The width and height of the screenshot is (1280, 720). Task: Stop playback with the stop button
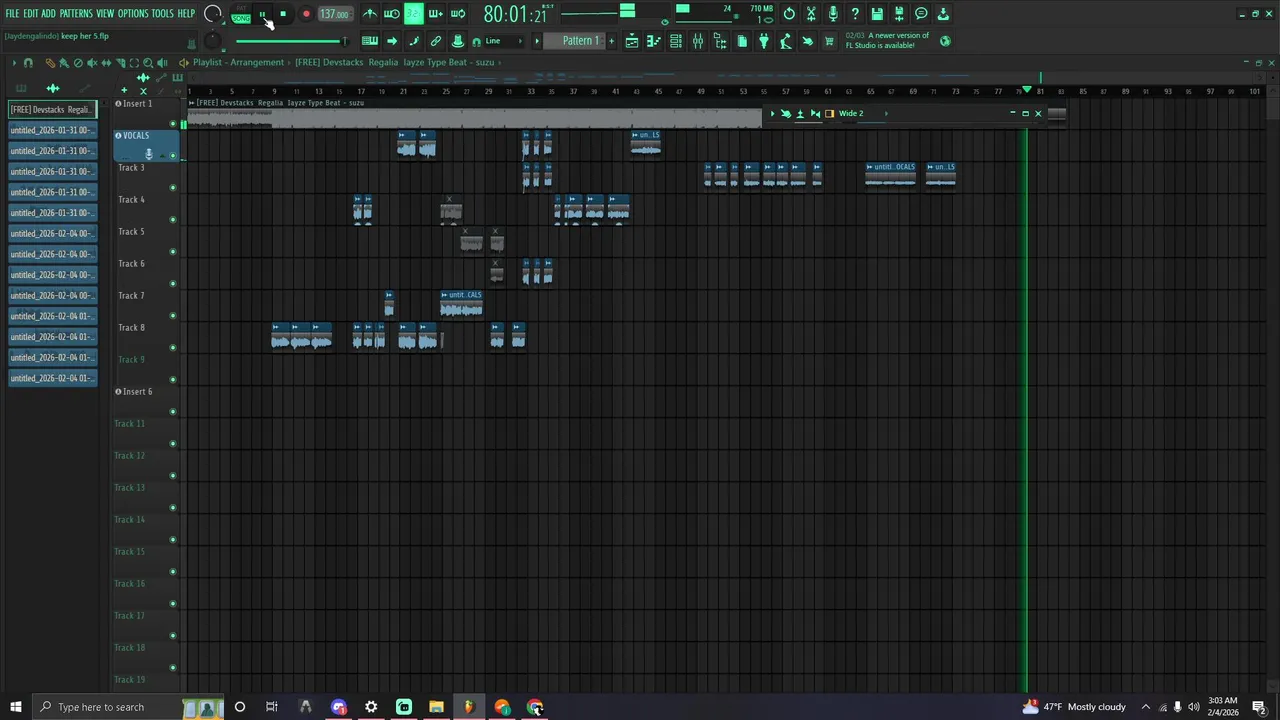click(283, 14)
